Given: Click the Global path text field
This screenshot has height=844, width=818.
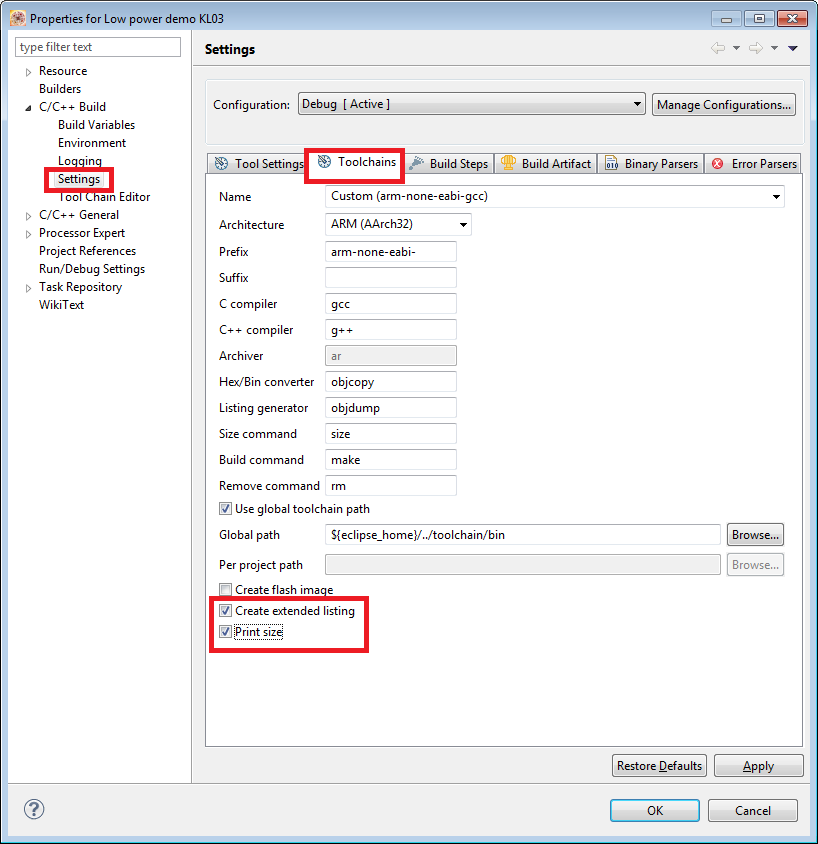Looking at the screenshot, I should click(523, 534).
